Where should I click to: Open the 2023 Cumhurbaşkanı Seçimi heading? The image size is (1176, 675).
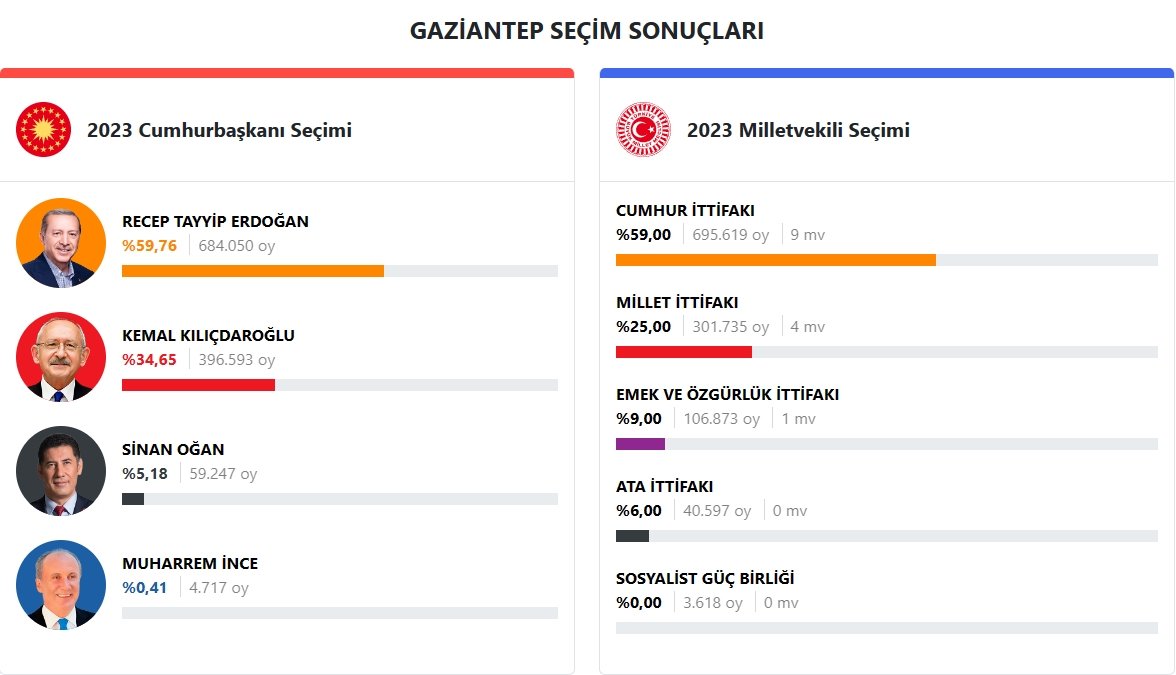tap(219, 130)
